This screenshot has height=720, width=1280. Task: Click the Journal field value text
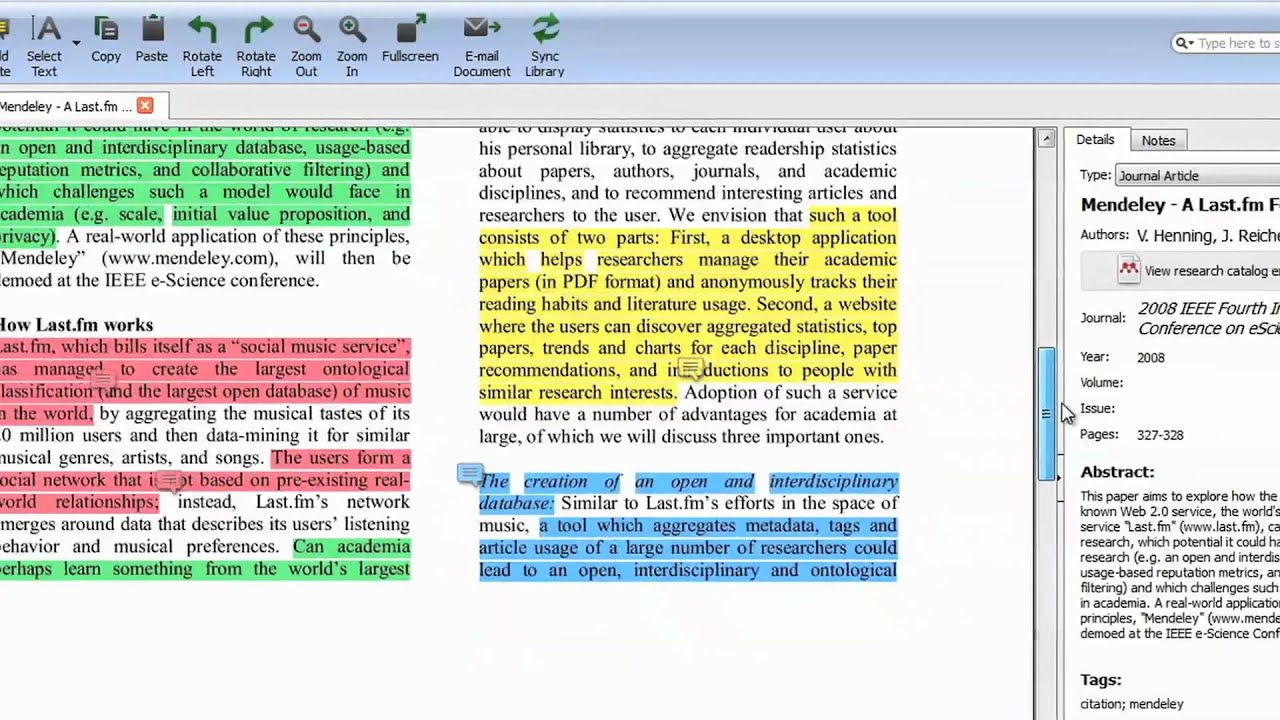(1208, 318)
